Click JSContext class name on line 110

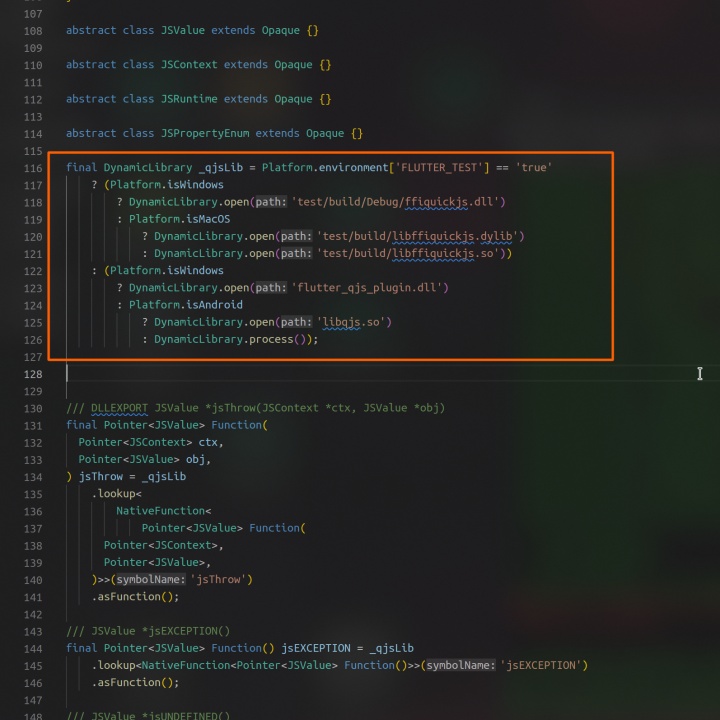[x=189, y=64]
